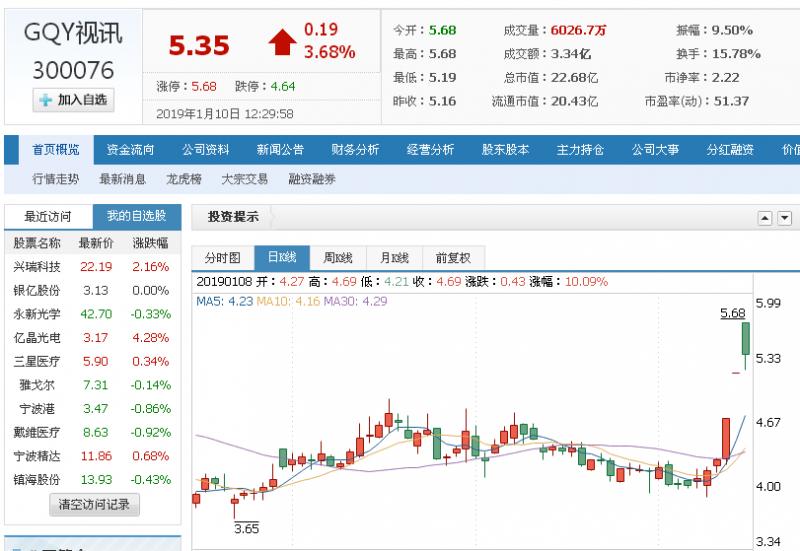Viewport: 800px width, 551px height.
Task: Select the 融资融券 sub-navigation link
Action: (312, 179)
